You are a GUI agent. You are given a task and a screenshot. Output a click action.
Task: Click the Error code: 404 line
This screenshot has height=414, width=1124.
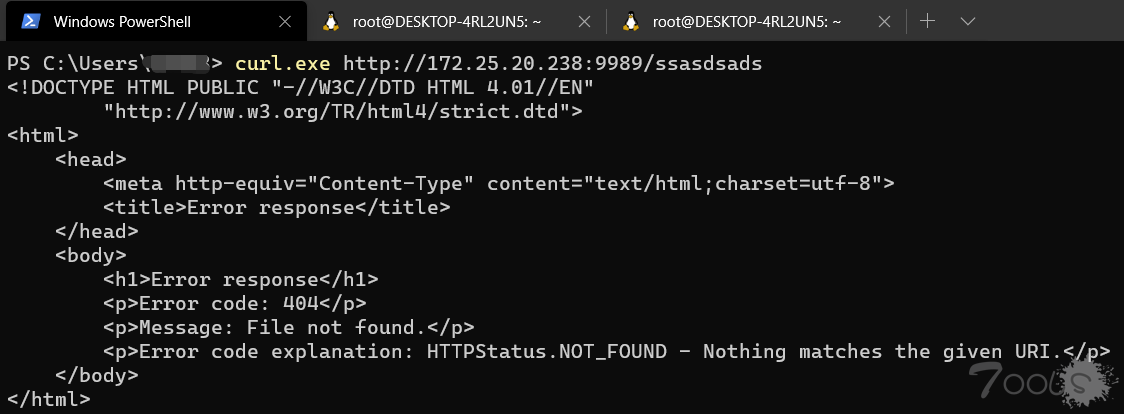click(x=235, y=304)
